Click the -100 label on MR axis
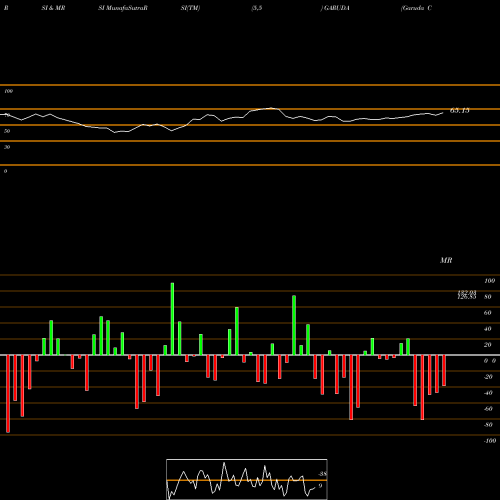The width and height of the screenshot is (500, 500). pyautogui.click(x=490, y=441)
